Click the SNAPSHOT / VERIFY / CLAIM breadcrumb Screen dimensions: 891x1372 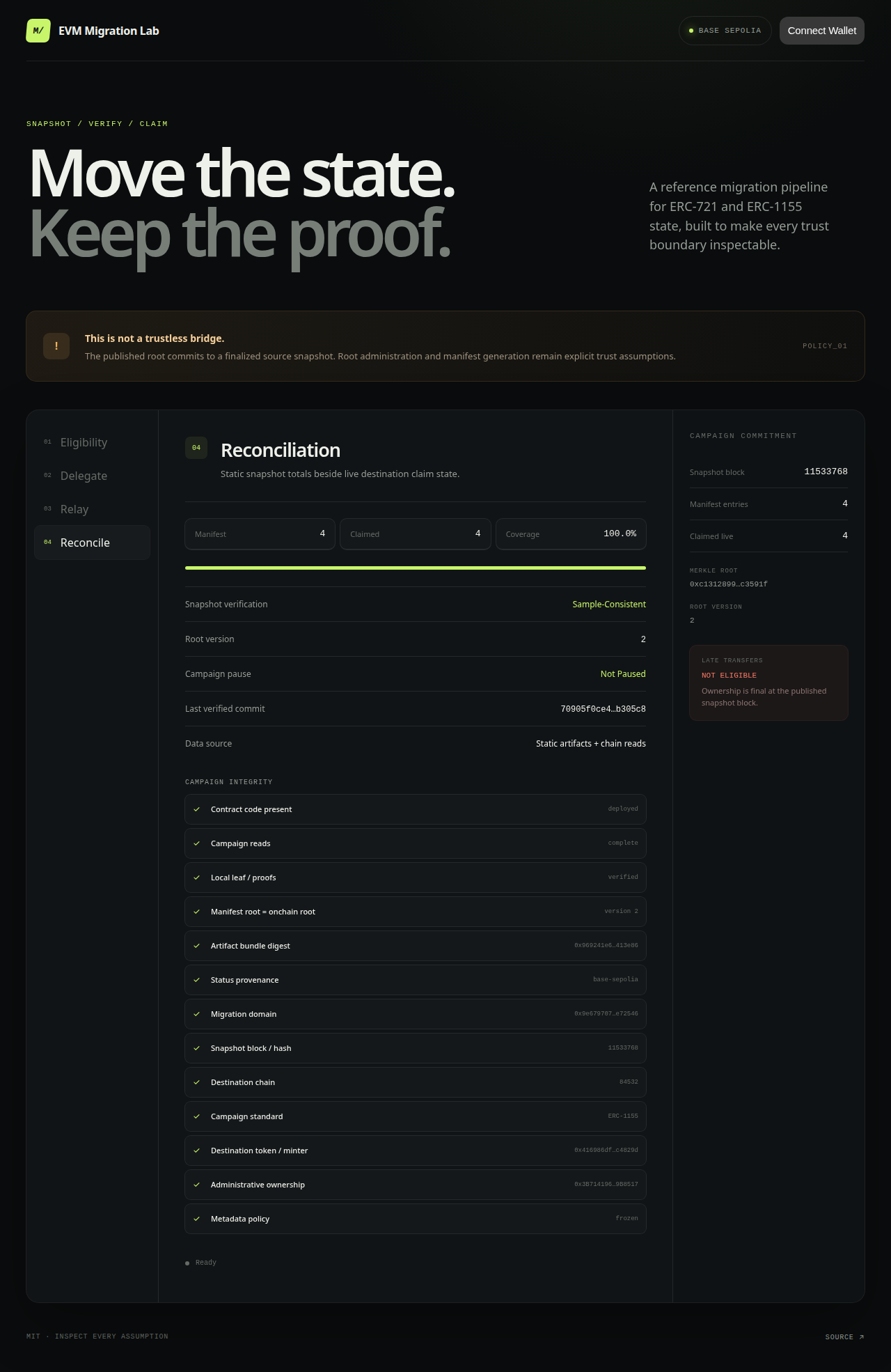(x=97, y=124)
